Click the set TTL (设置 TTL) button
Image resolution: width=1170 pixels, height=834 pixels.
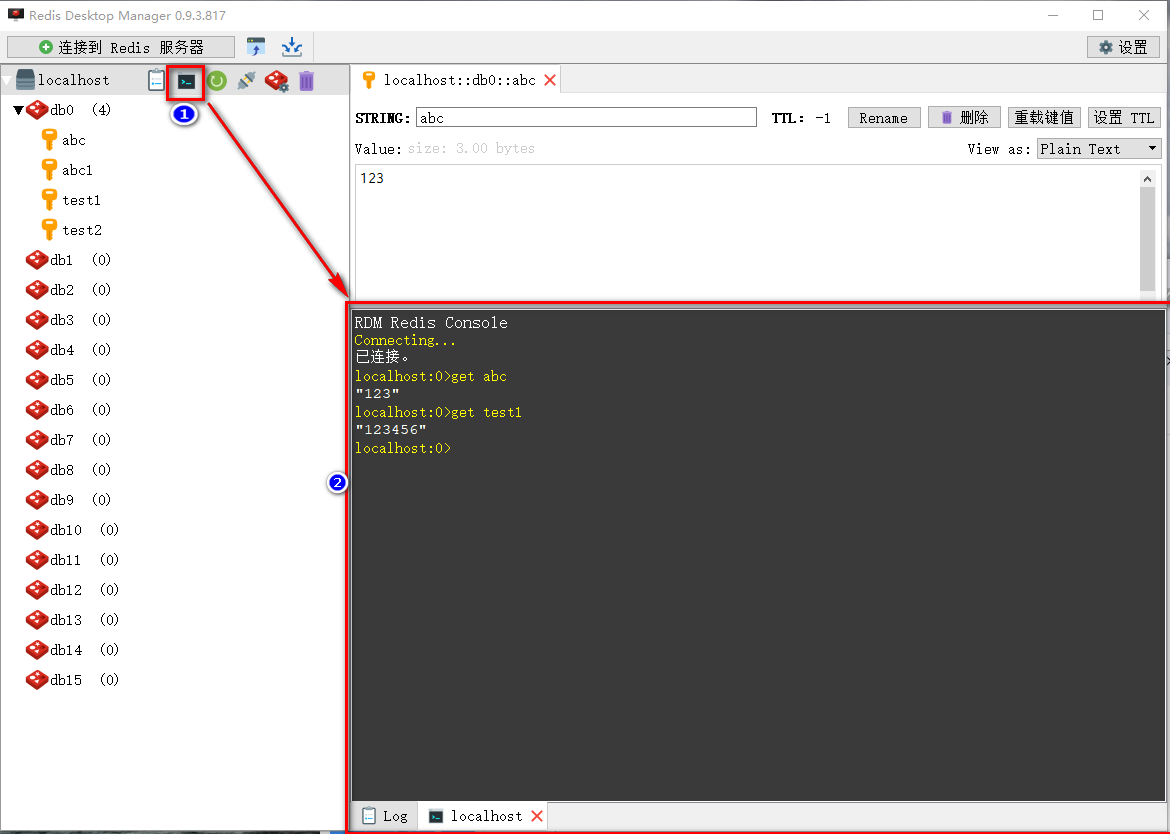(x=1124, y=118)
